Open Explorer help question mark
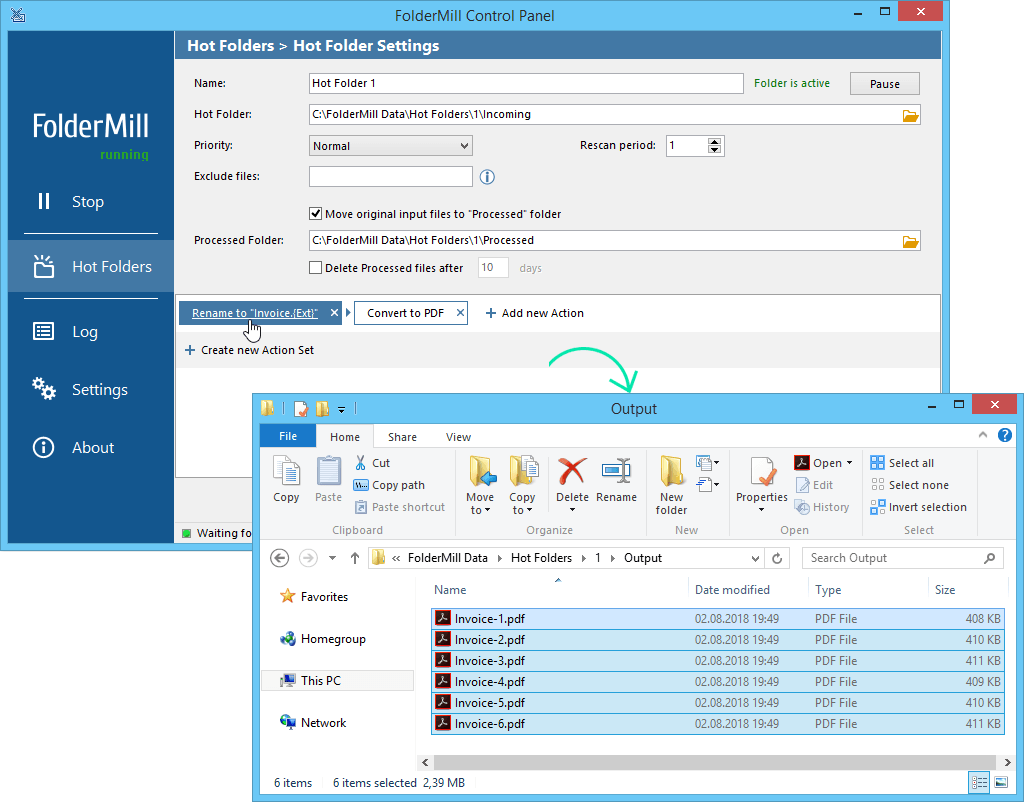The width and height of the screenshot is (1024, 802). [1004, 435]
